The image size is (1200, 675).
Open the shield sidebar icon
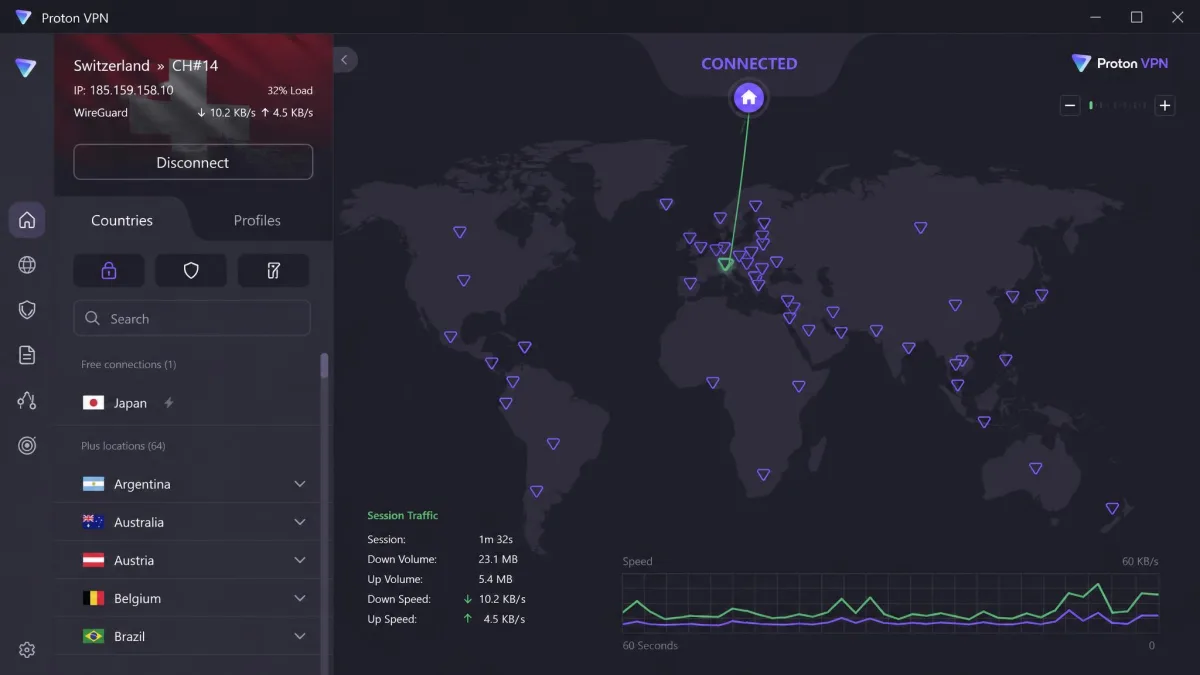pyautogui.click(x=27, y=310)
